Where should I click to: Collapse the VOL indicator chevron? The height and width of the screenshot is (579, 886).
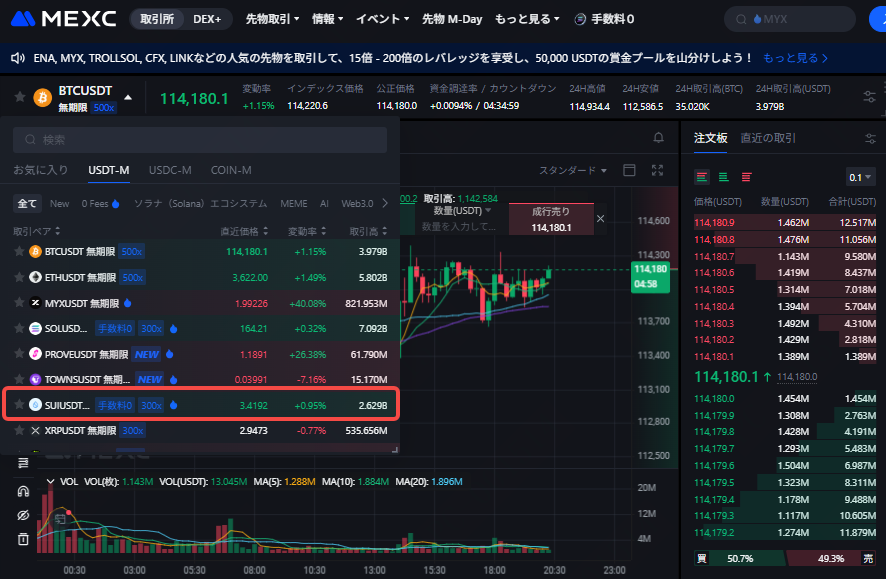click(51, 482)
